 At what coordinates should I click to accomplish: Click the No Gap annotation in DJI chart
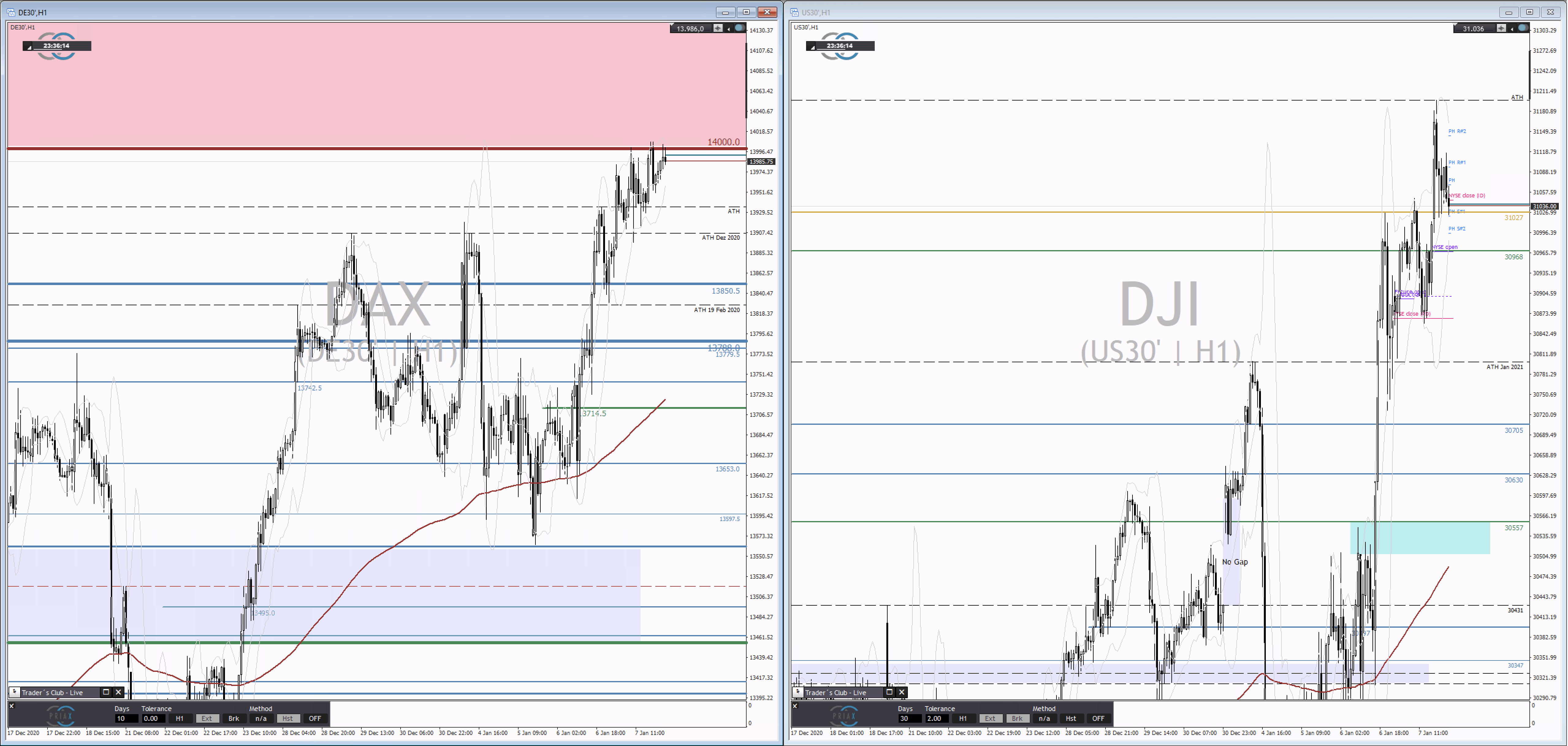pos(1235,561)
